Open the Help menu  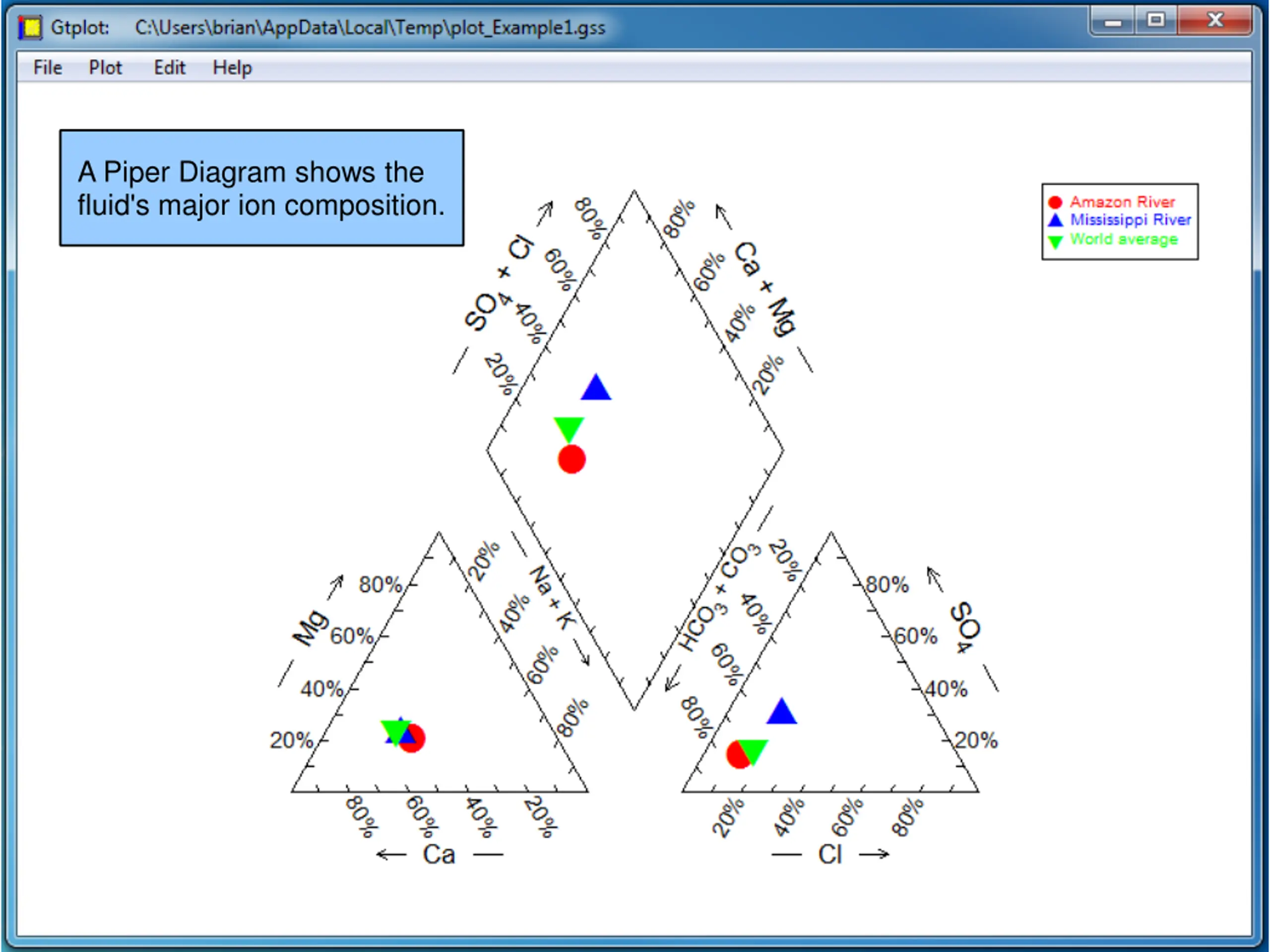click(x=232, y=68)
